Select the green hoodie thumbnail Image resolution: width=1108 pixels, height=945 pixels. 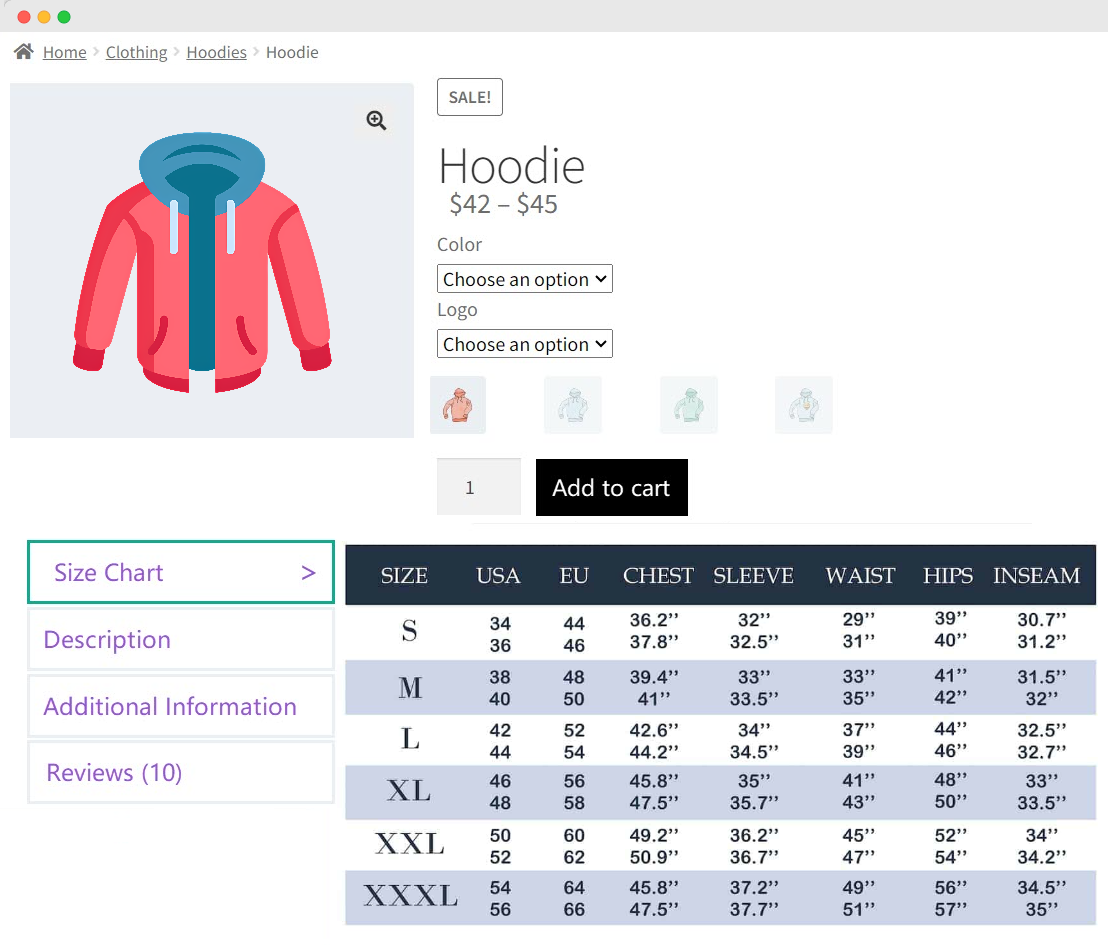(688, 404)
